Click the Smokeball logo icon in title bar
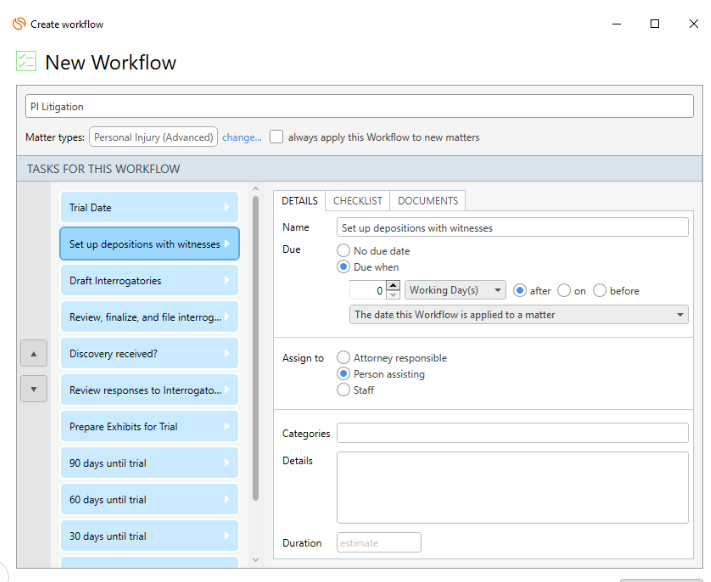 tap(19, 24)
